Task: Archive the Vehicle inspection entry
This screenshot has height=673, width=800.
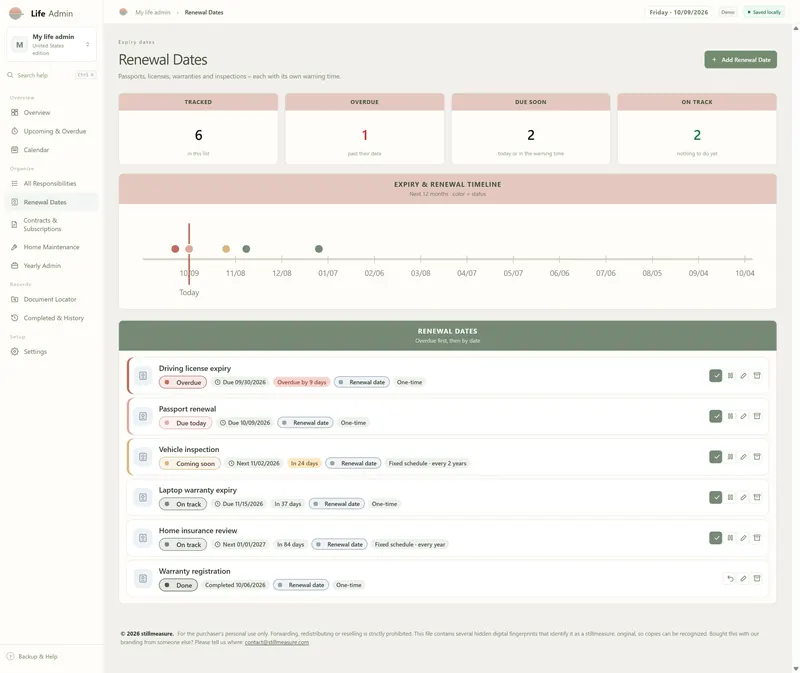Action: pos(757,457)
